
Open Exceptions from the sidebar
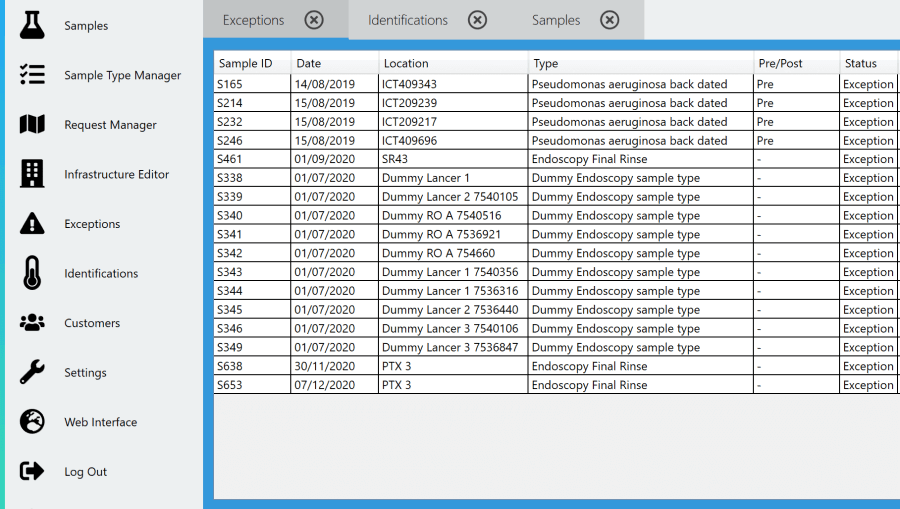[92, 224]
